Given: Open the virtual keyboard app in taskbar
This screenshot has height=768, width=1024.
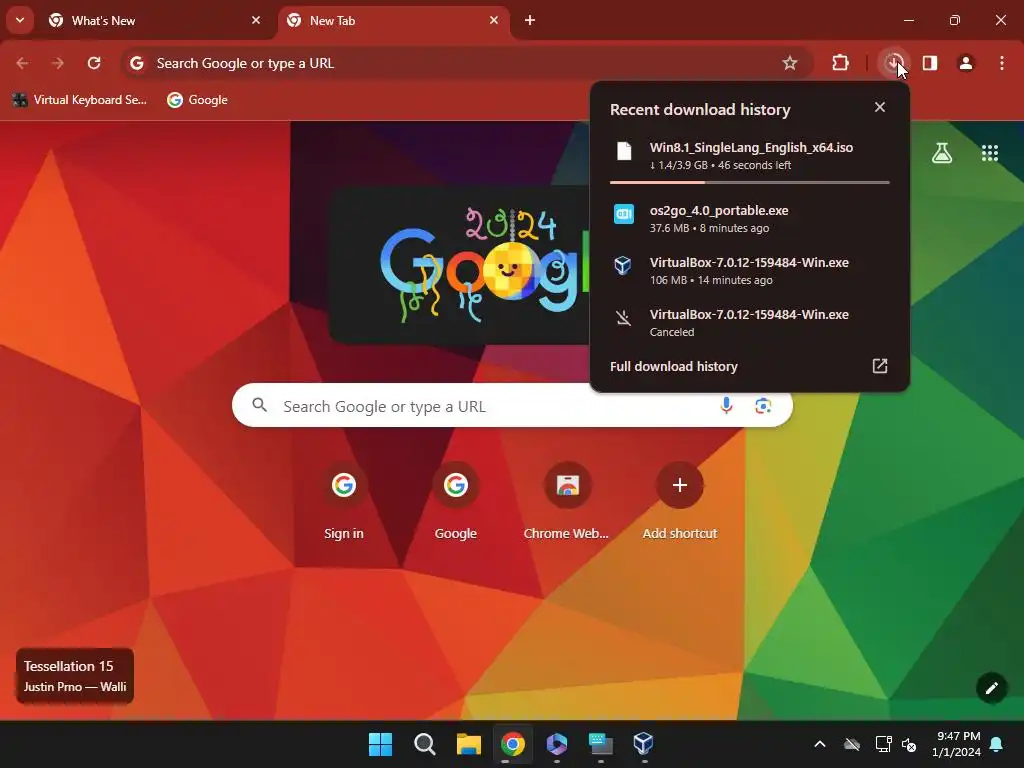Looking at the screenshot, I should click(601, 744).
